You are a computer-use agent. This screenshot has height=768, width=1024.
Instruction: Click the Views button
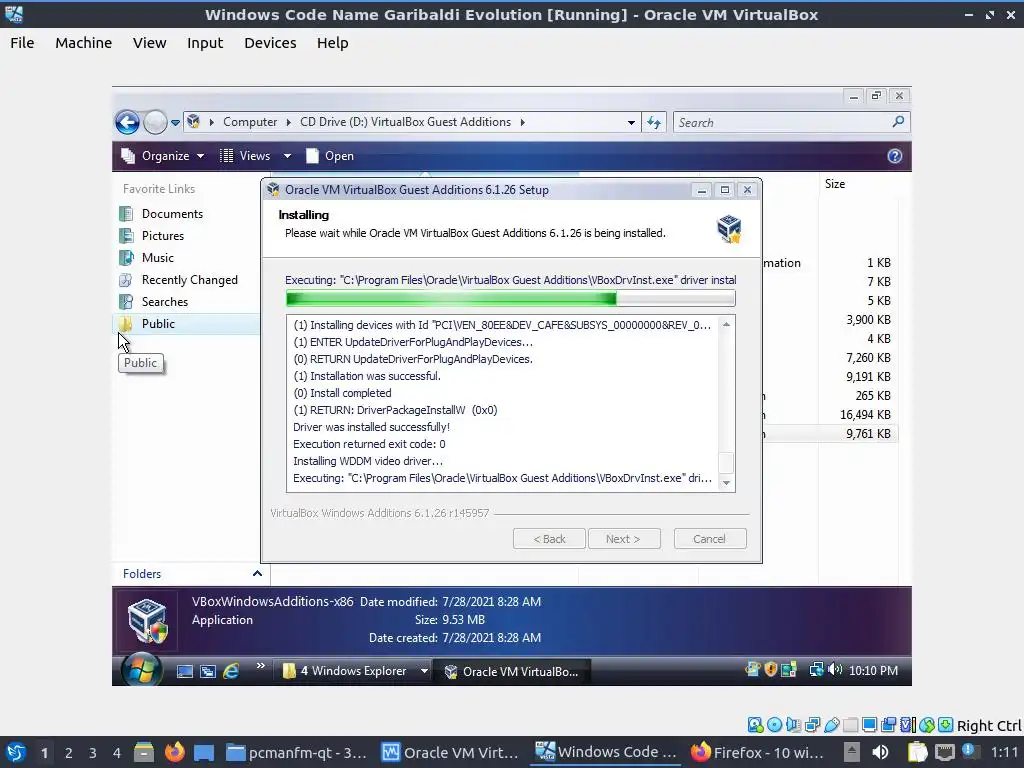click(246, 156)
